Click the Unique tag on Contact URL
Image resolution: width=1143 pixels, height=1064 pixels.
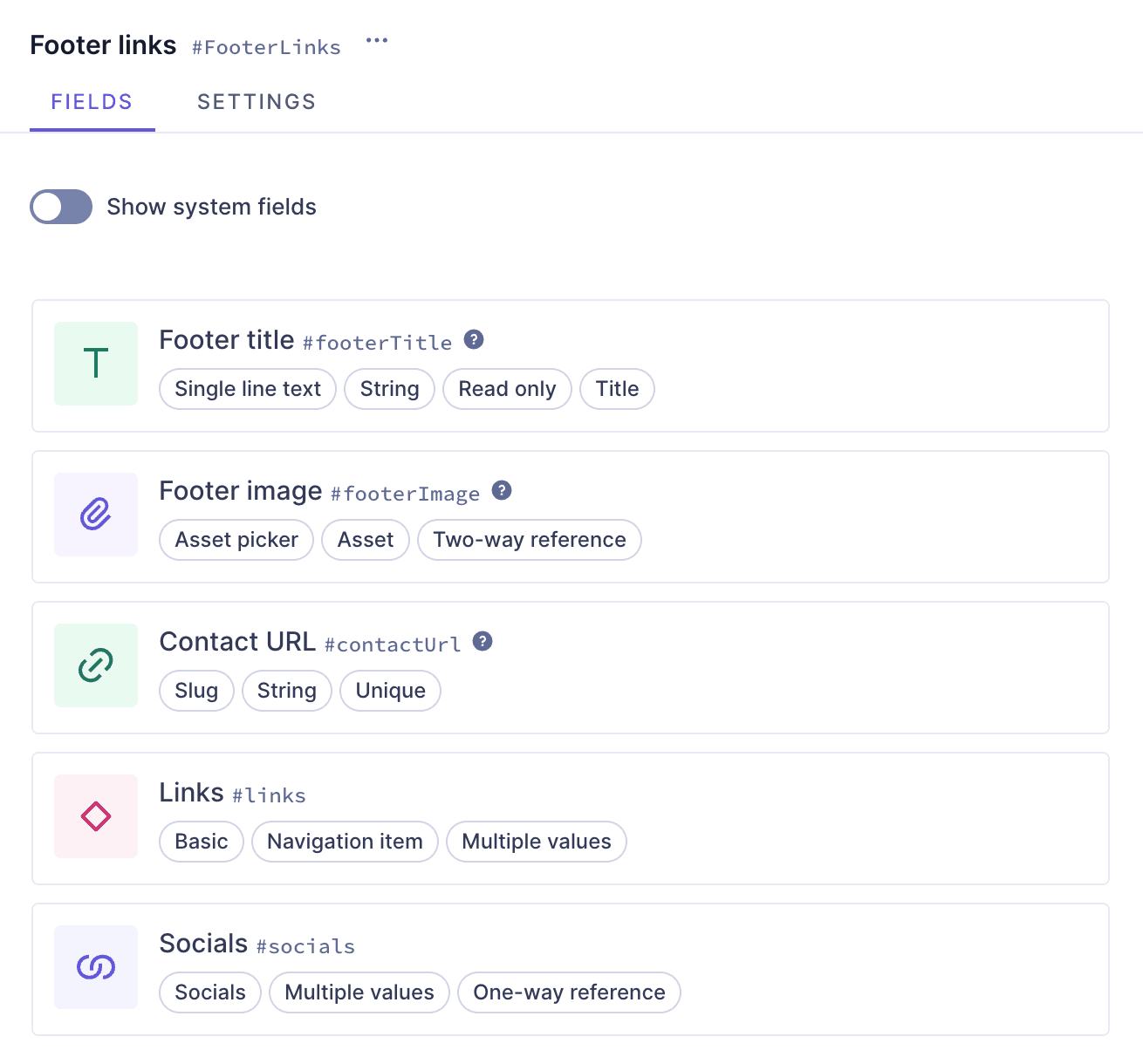point(390,691)
